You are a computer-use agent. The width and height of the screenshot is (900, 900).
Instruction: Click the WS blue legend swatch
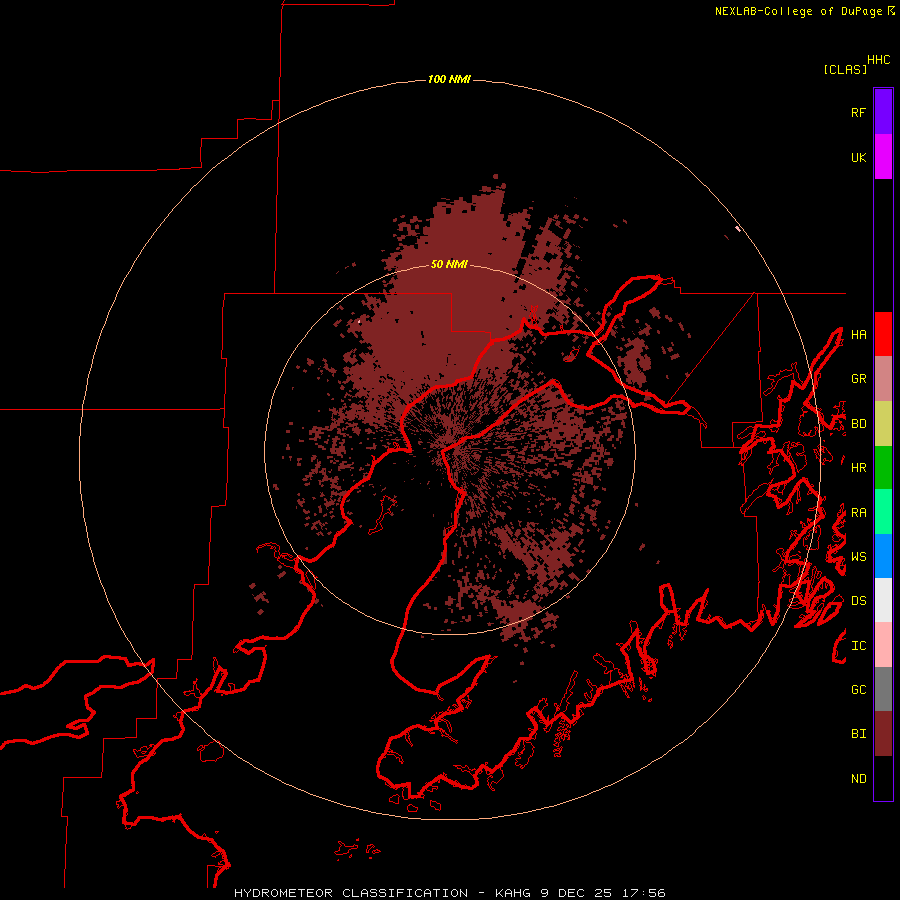point(883,556)
